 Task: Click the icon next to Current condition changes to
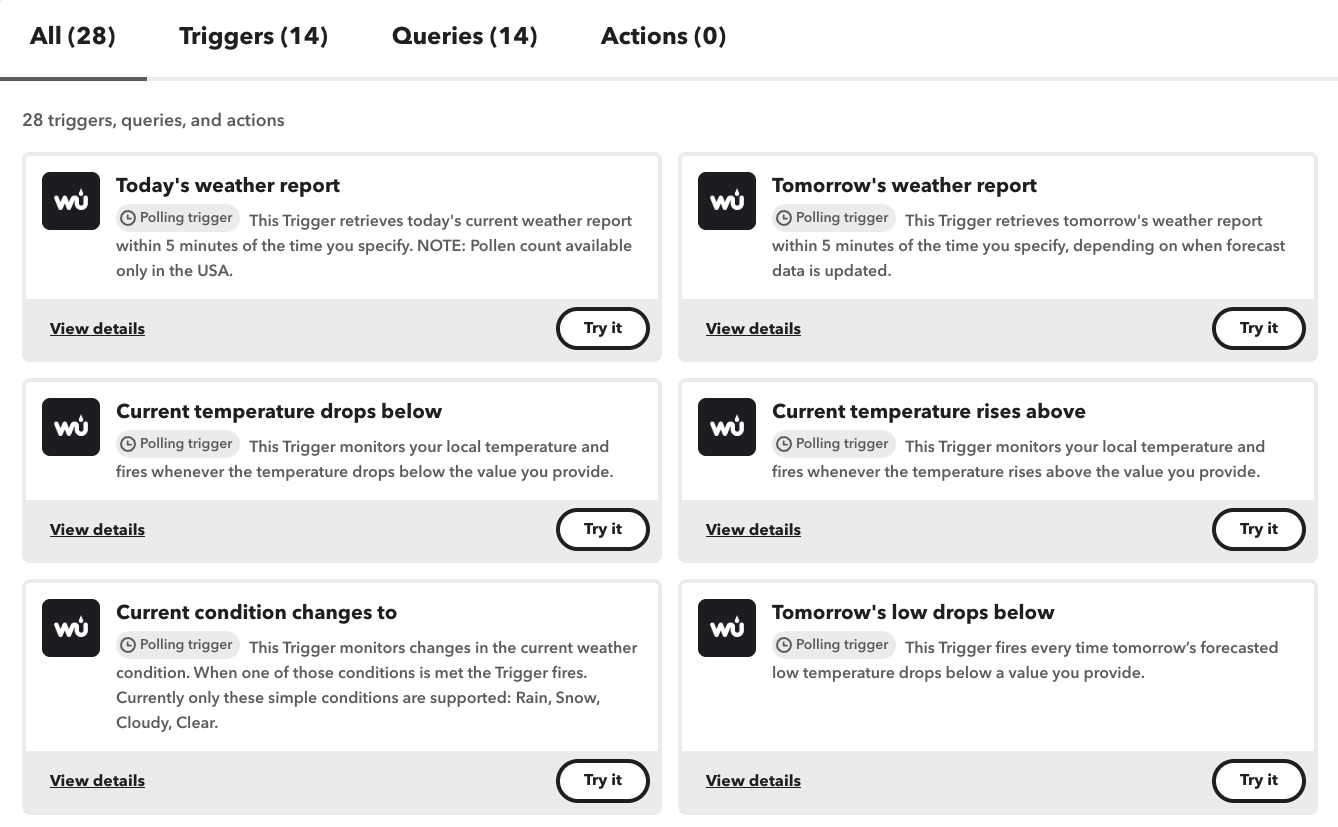71,628
